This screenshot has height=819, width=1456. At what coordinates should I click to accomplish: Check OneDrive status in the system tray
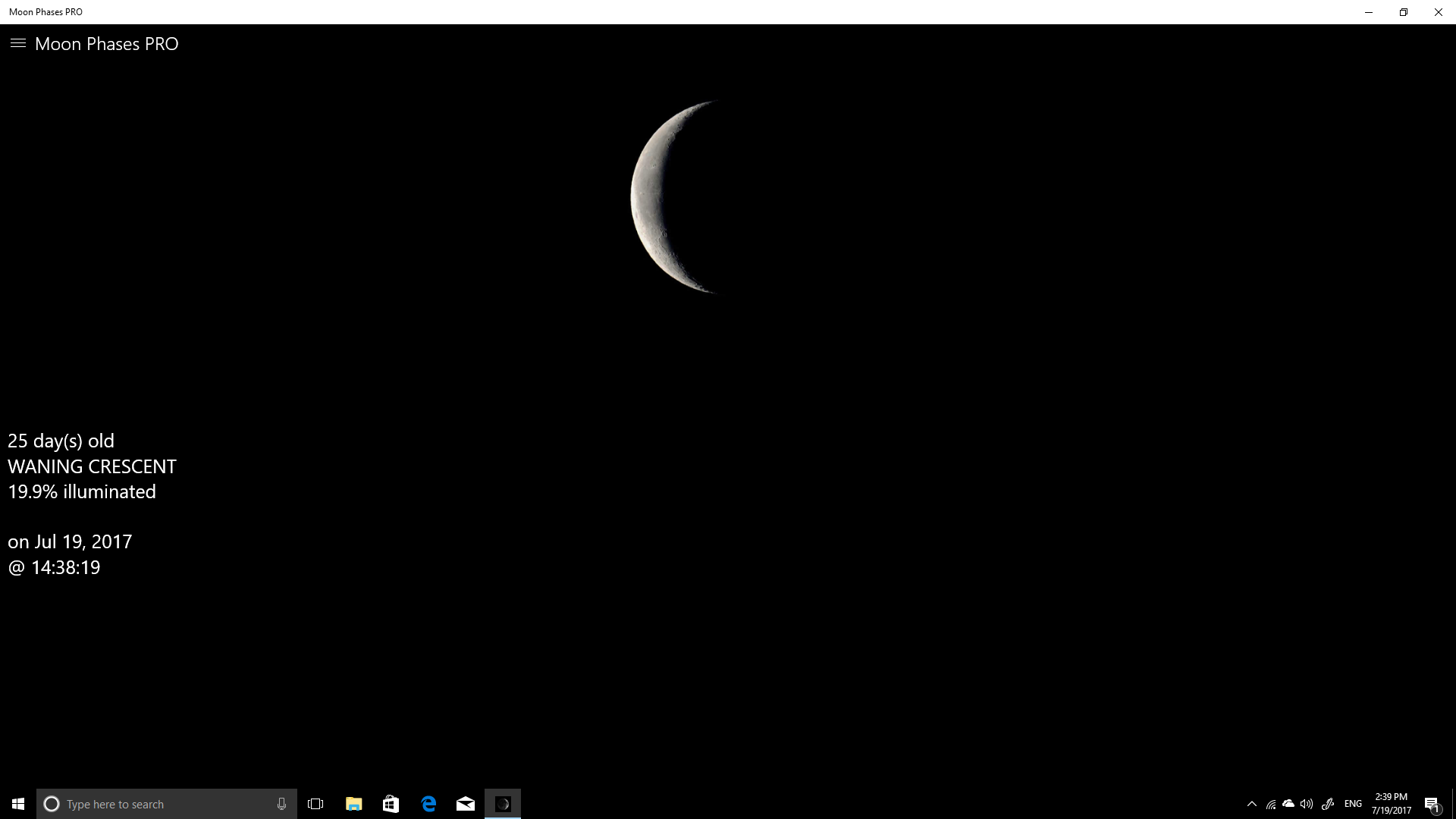1289,803
